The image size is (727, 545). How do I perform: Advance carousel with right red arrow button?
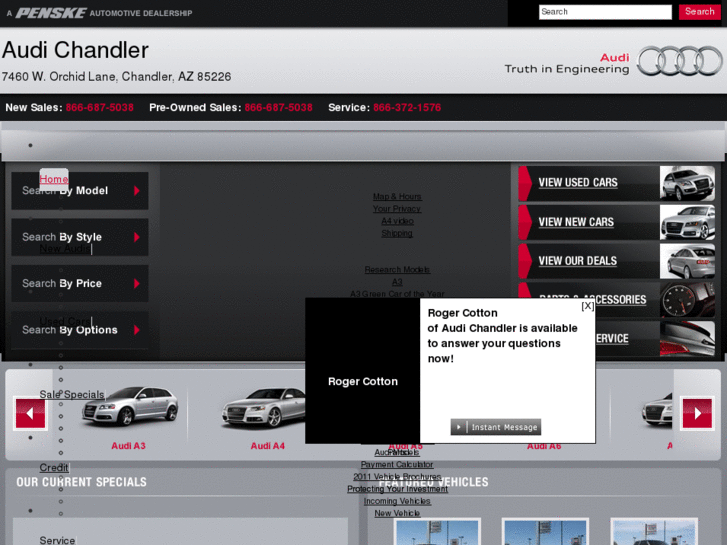tap(697, 413)
